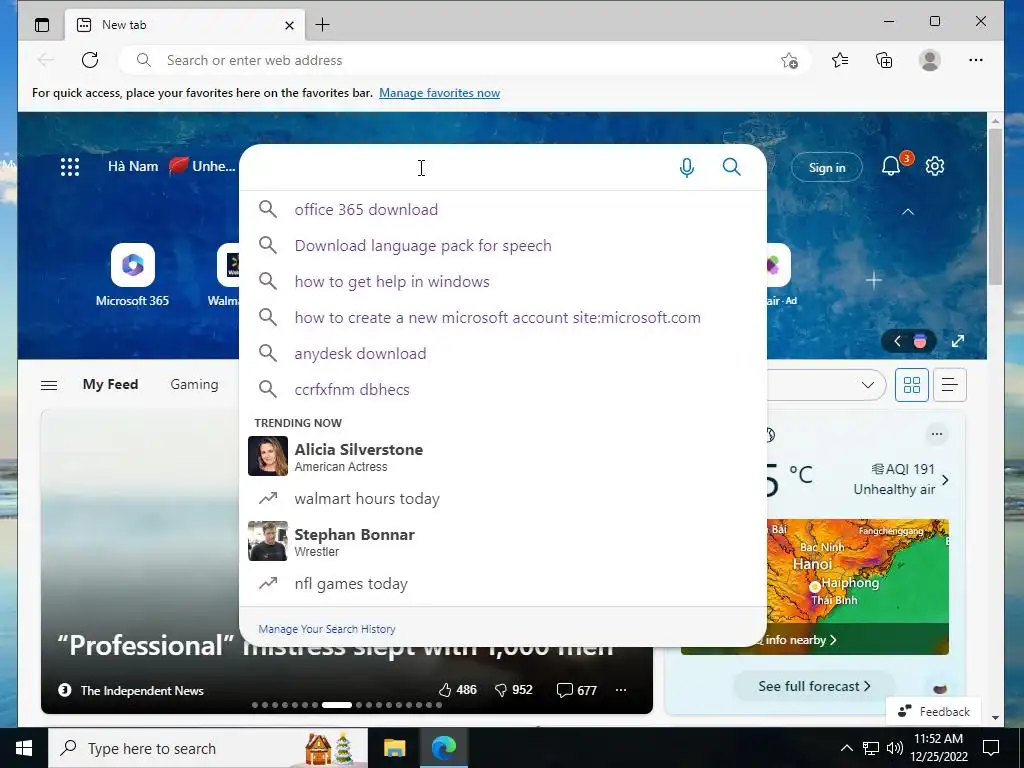Screen dimensions: 1024x768
Task: Expand background image fullscreen arrow
Action: [x=957, y=341]
